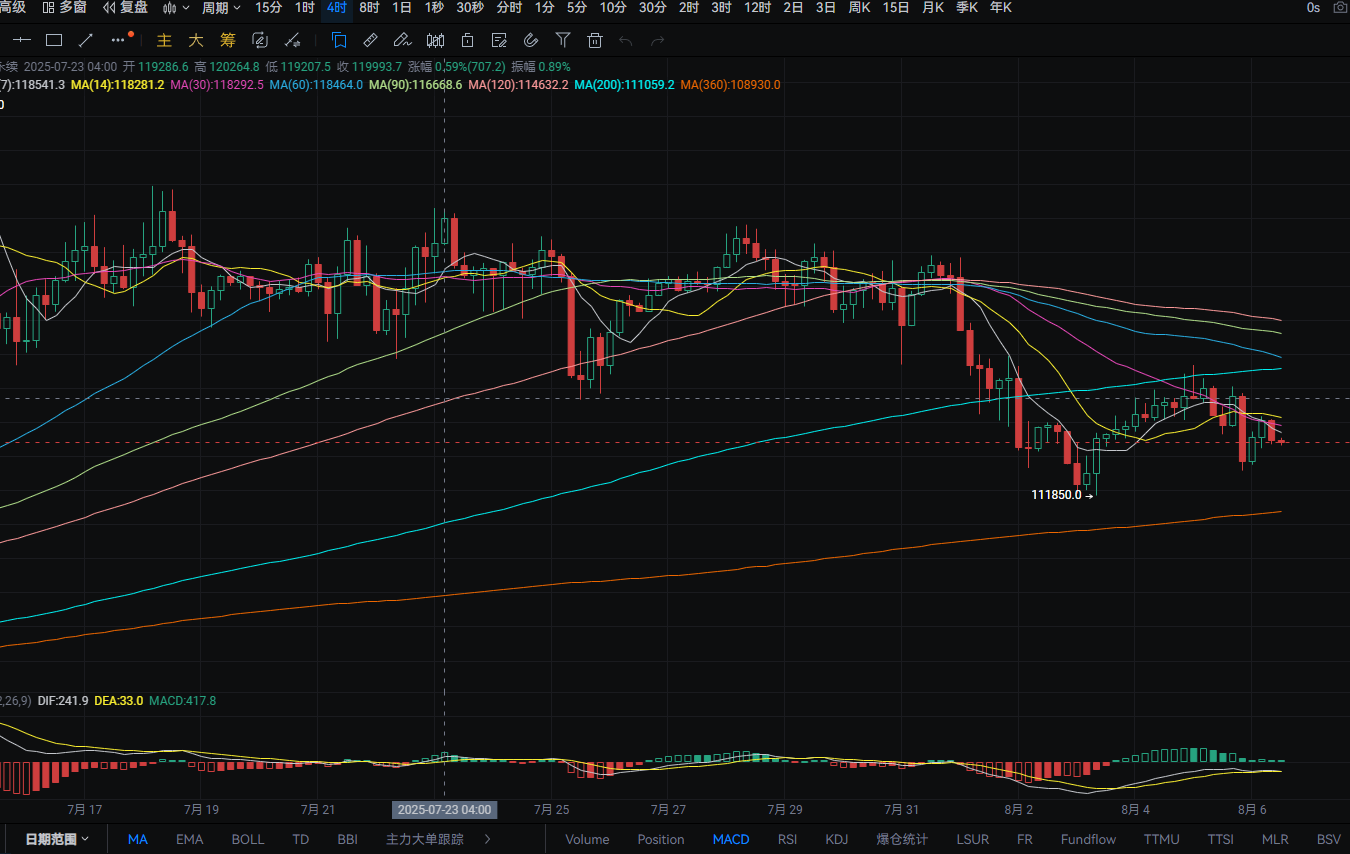Screen dimensions: 1350x854
Task: Click the 大 indicator button
Action: click(197, 40)
